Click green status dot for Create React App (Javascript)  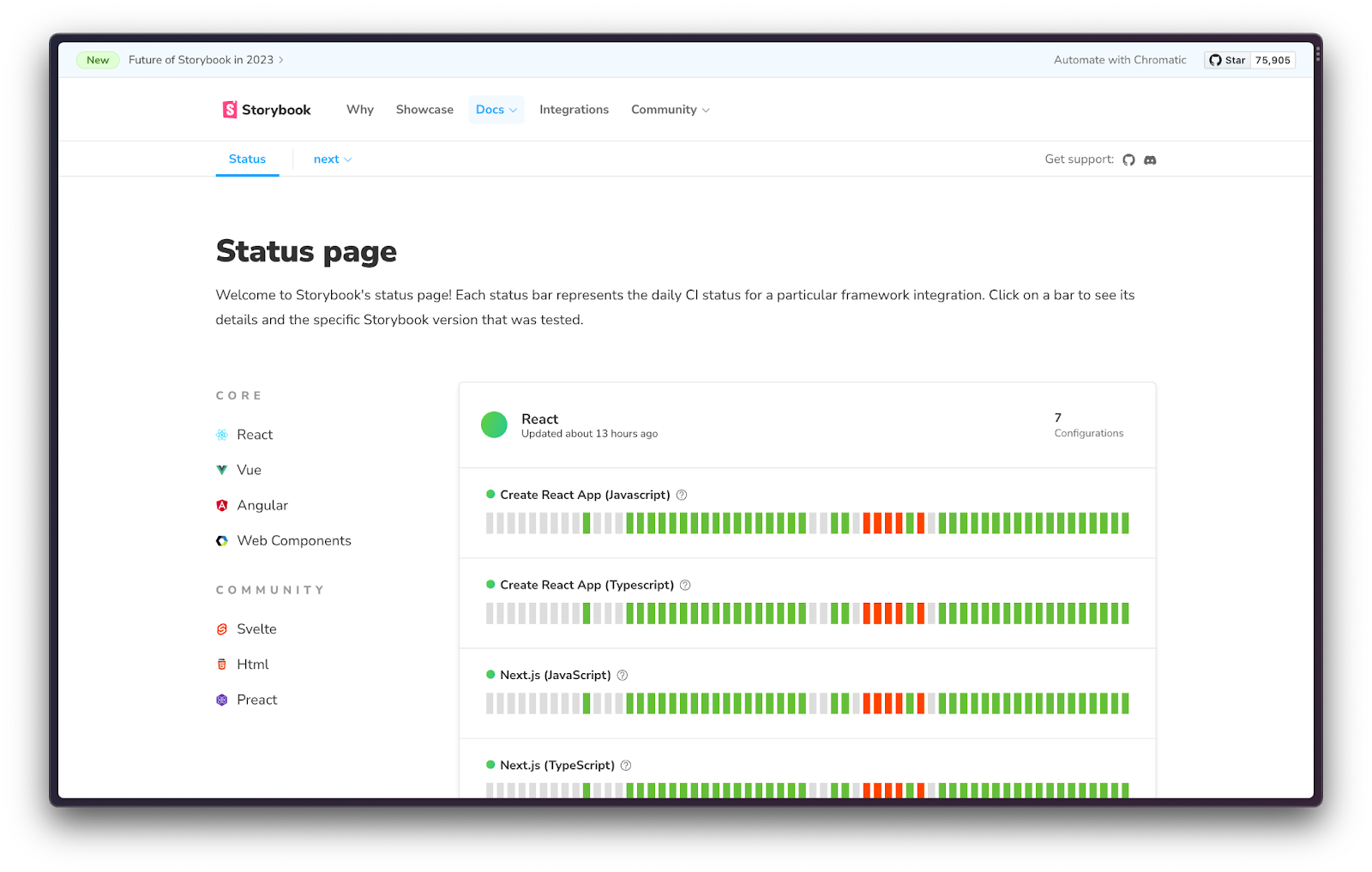[490, 494]
